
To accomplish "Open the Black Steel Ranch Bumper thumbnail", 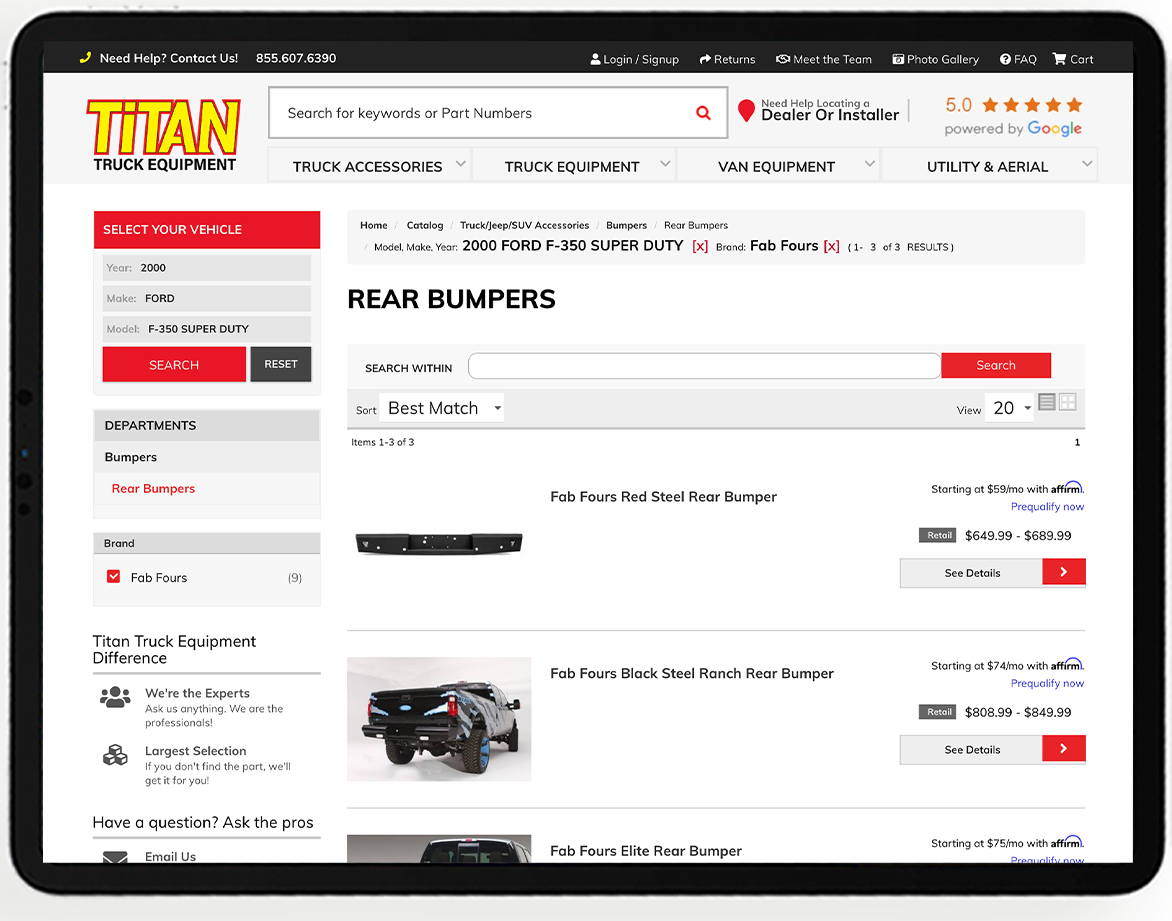I will 439,719.
